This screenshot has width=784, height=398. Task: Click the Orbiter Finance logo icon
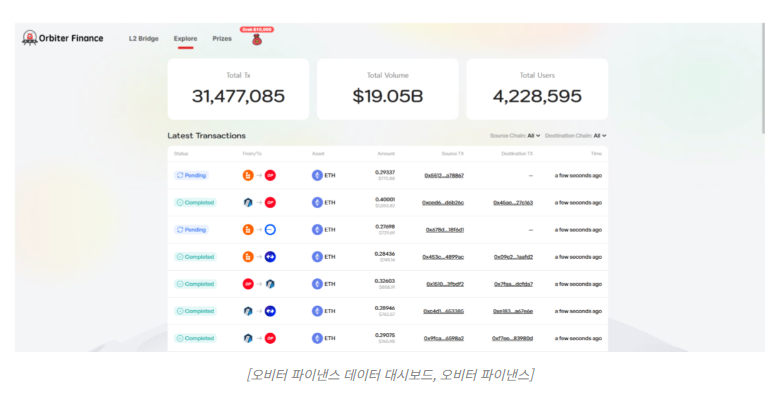[x=30, y=38]
